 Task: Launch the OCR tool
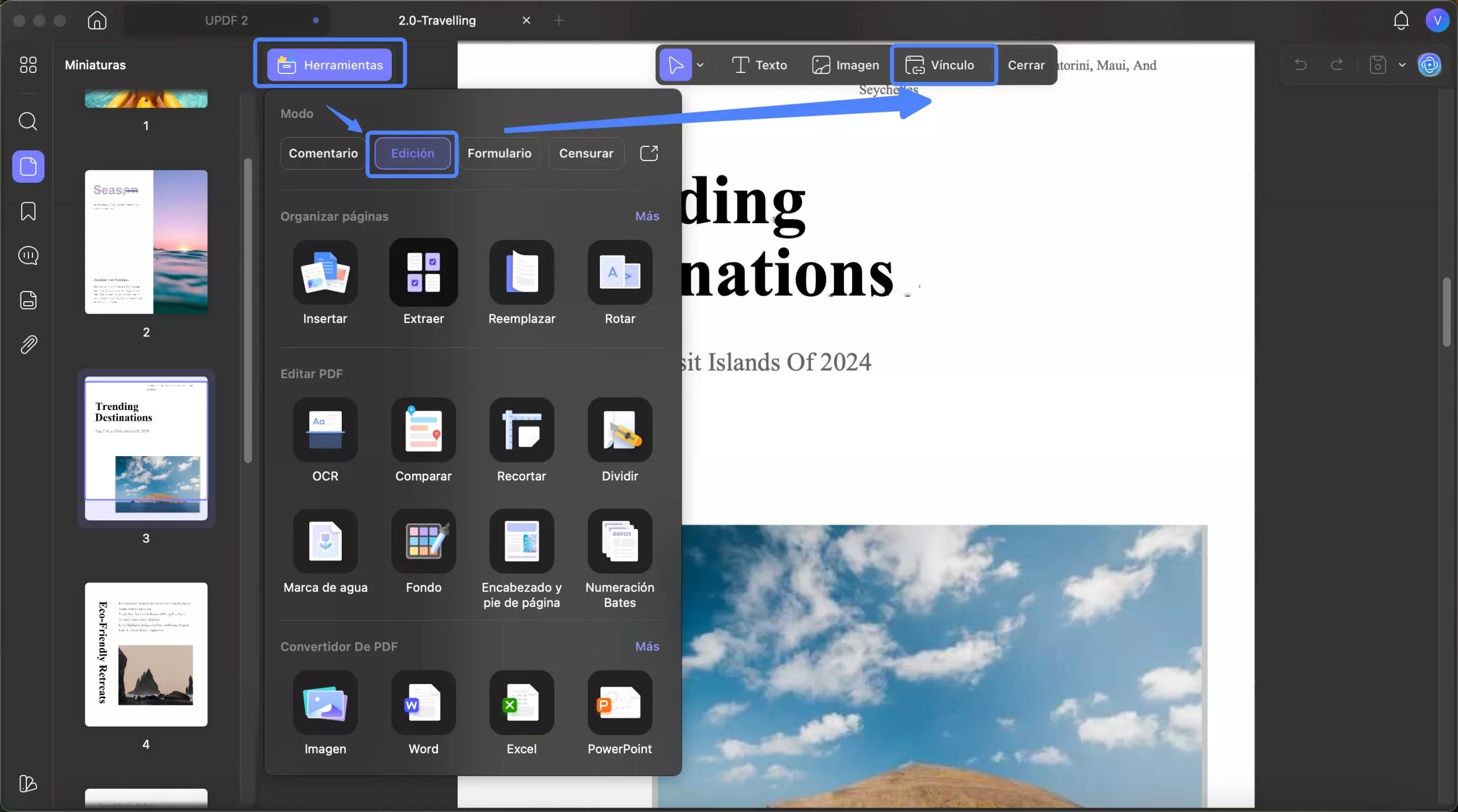point(325,440)
